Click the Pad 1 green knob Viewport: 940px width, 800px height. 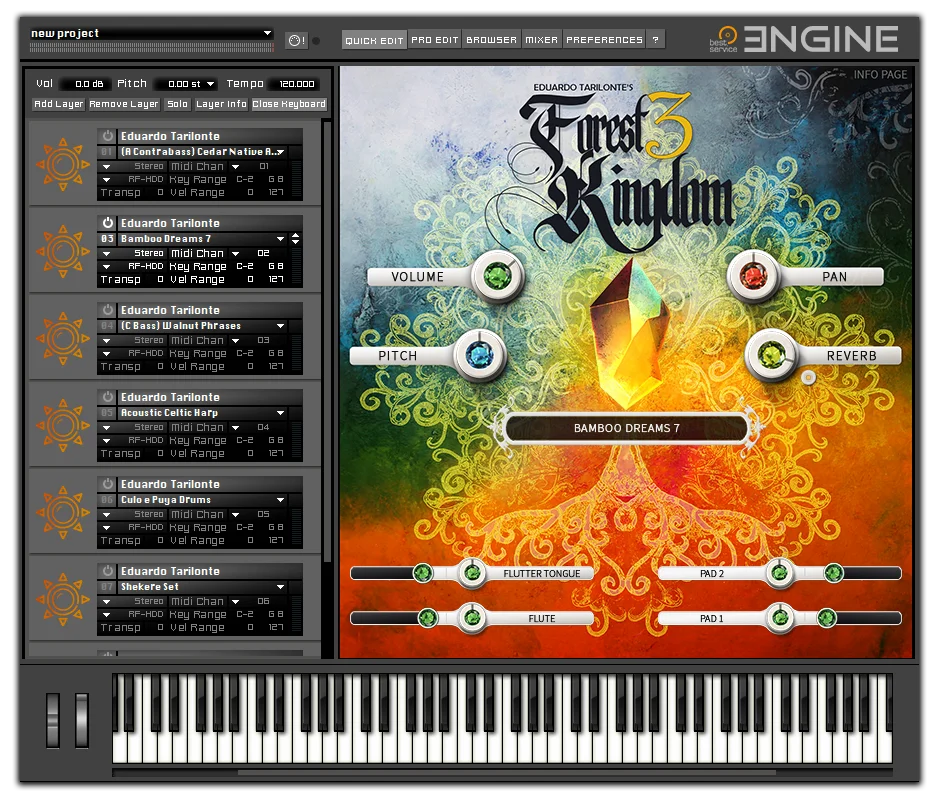tap(780, 617)
